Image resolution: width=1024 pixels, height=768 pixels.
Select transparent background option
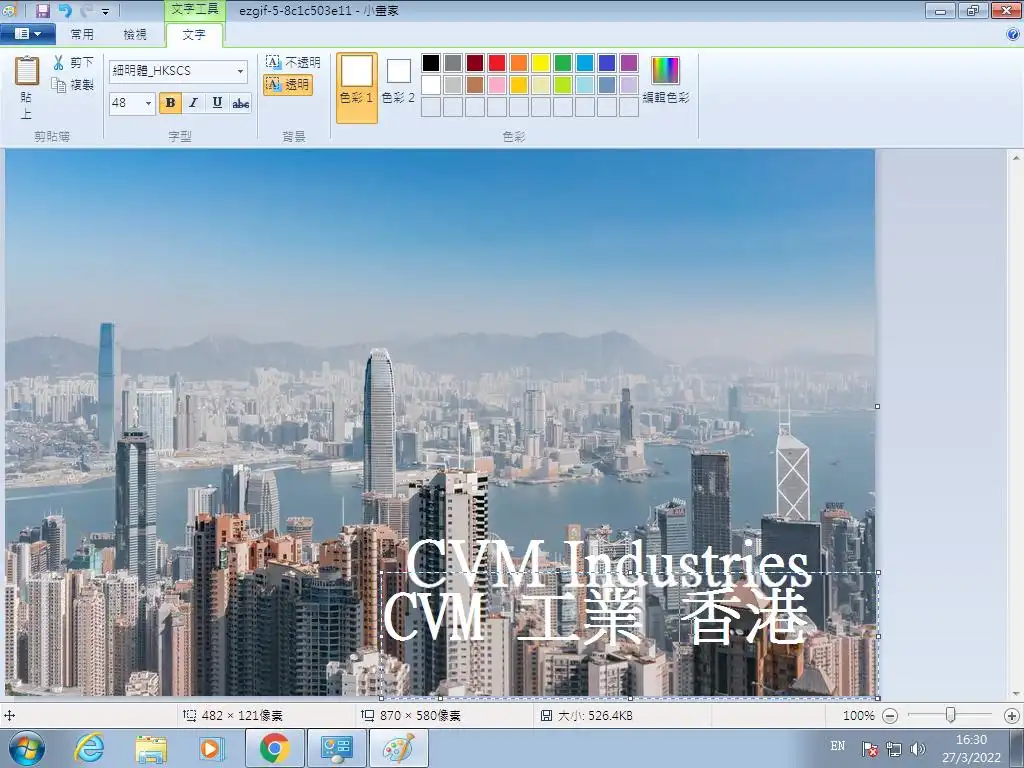coord(288,84)
